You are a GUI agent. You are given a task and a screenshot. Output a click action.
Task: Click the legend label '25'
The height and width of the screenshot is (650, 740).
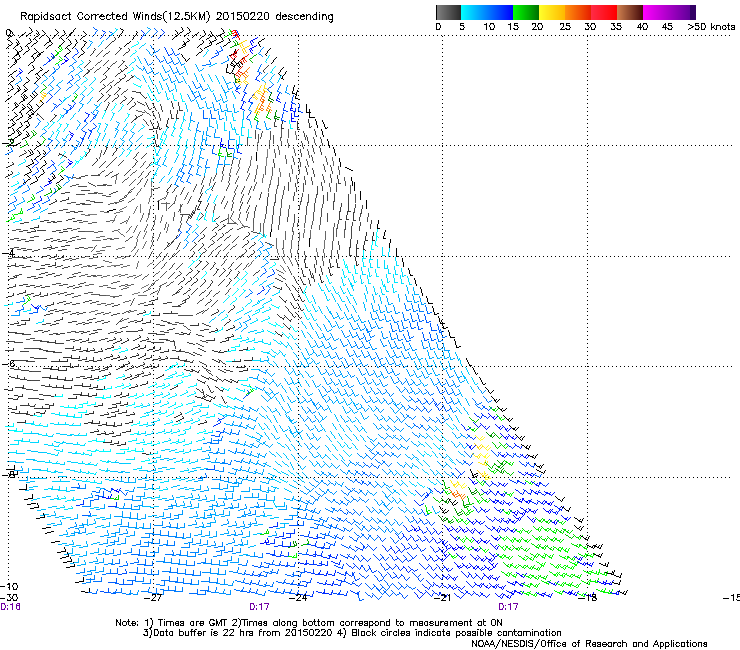tap(565, 27)
